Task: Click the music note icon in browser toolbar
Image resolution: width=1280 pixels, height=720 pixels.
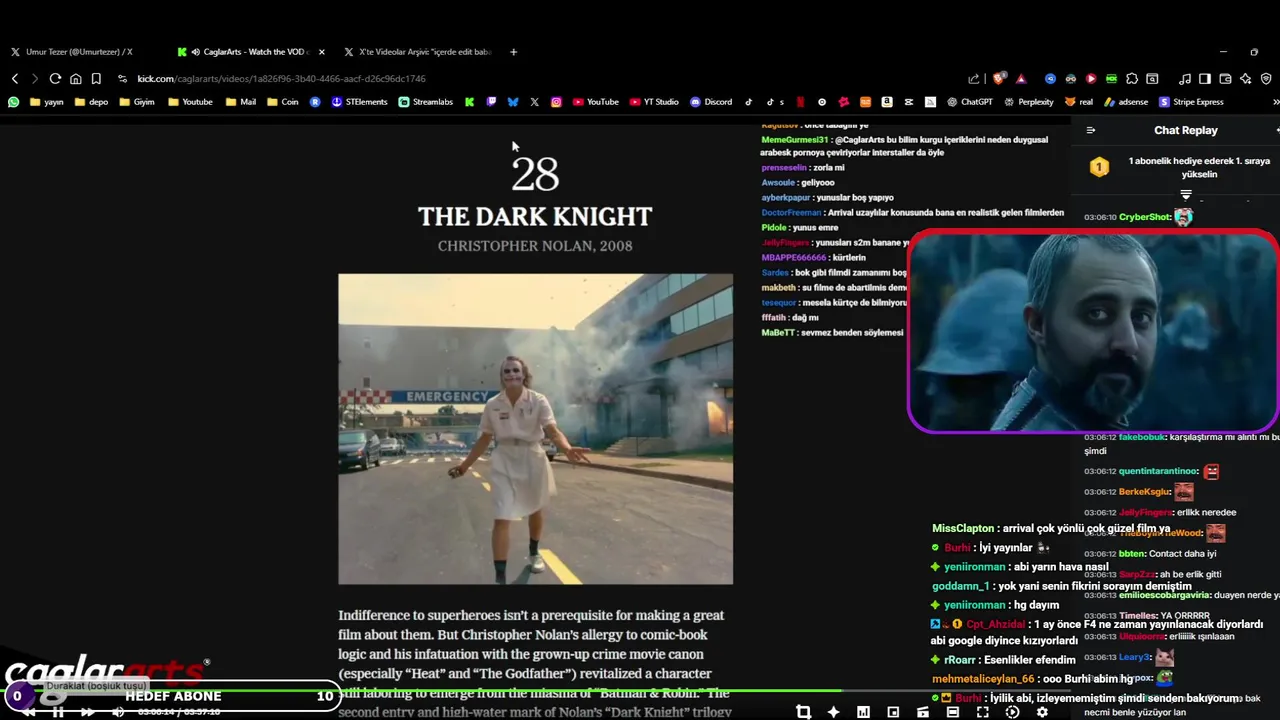Action: (x=1185, y=79)
